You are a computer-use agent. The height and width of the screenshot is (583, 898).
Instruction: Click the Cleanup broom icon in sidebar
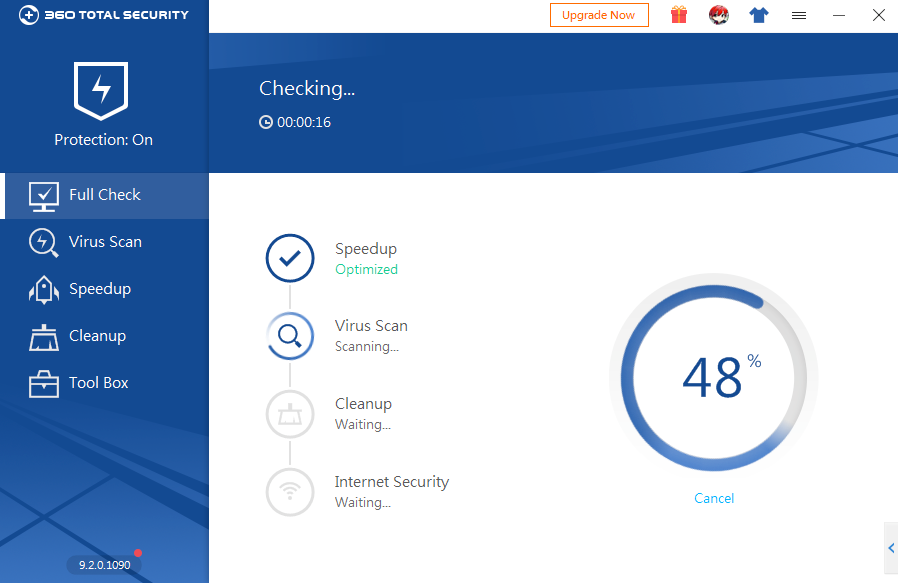click(x=42, y=336)
